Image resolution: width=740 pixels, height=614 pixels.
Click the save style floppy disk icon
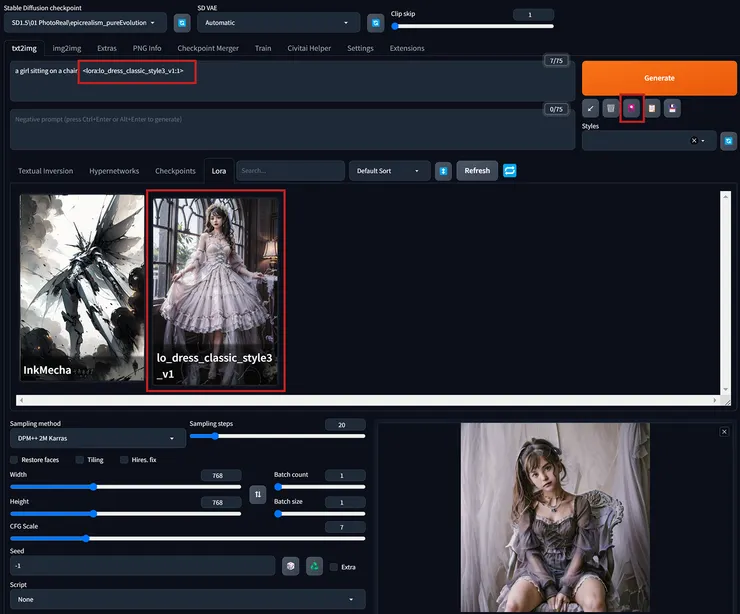pyautogui.click(x=673, y=108)
